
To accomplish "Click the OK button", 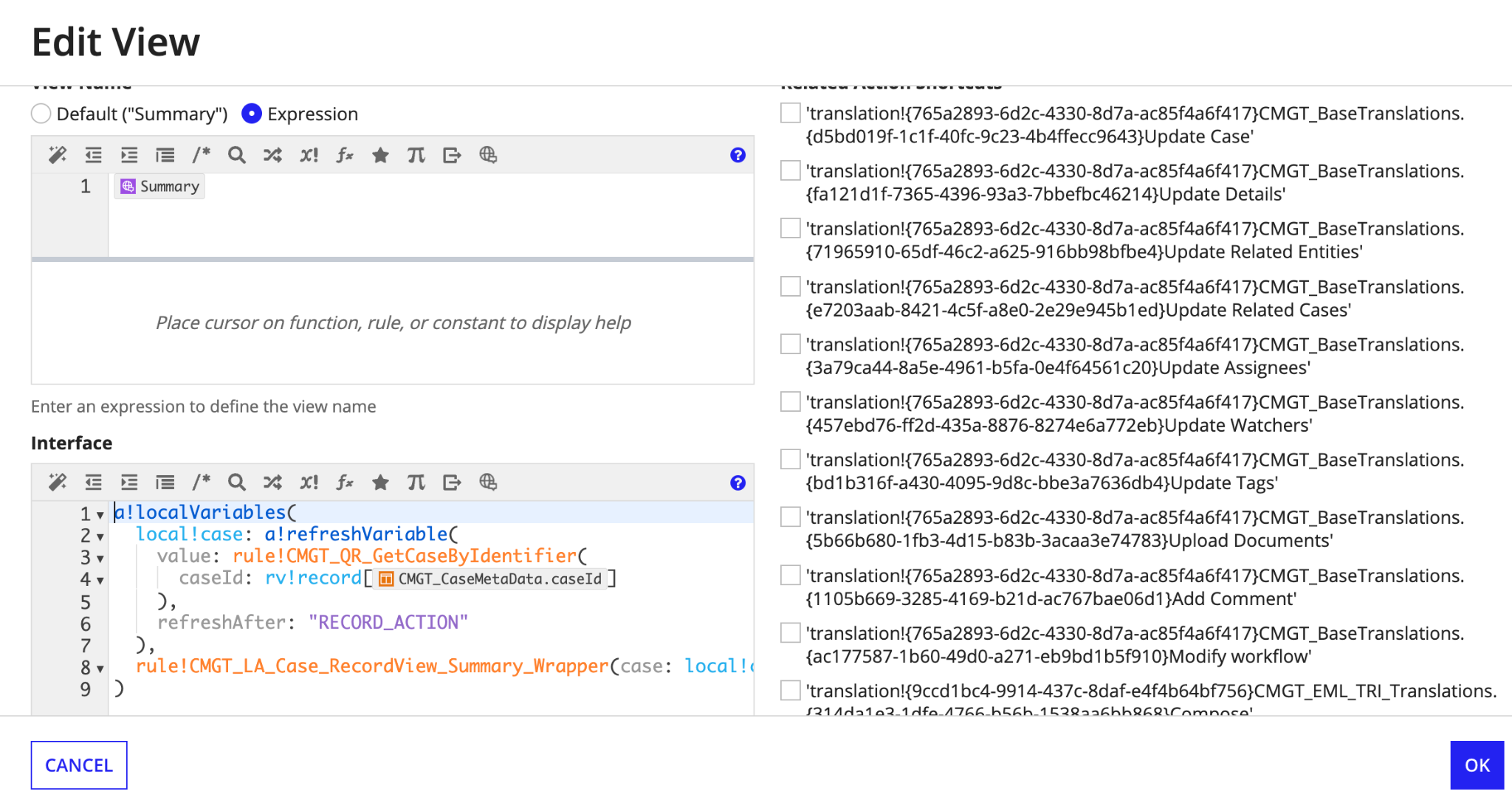I will [x=1477, y=765].
